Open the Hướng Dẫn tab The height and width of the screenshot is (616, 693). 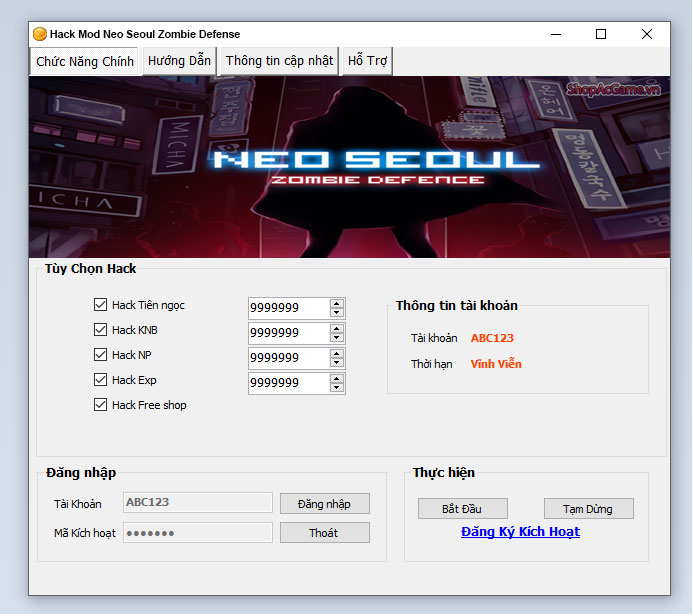click(179, 61)
